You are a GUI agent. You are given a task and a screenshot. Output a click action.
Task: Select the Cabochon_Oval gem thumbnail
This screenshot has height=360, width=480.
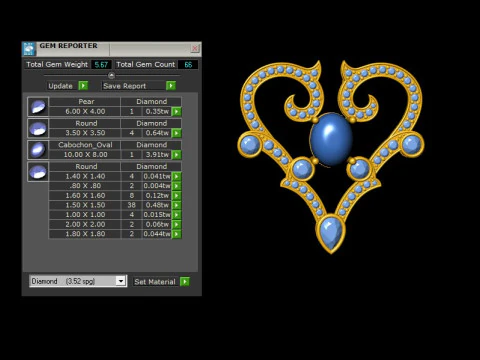pyautogui.click(x=38, y=150)
